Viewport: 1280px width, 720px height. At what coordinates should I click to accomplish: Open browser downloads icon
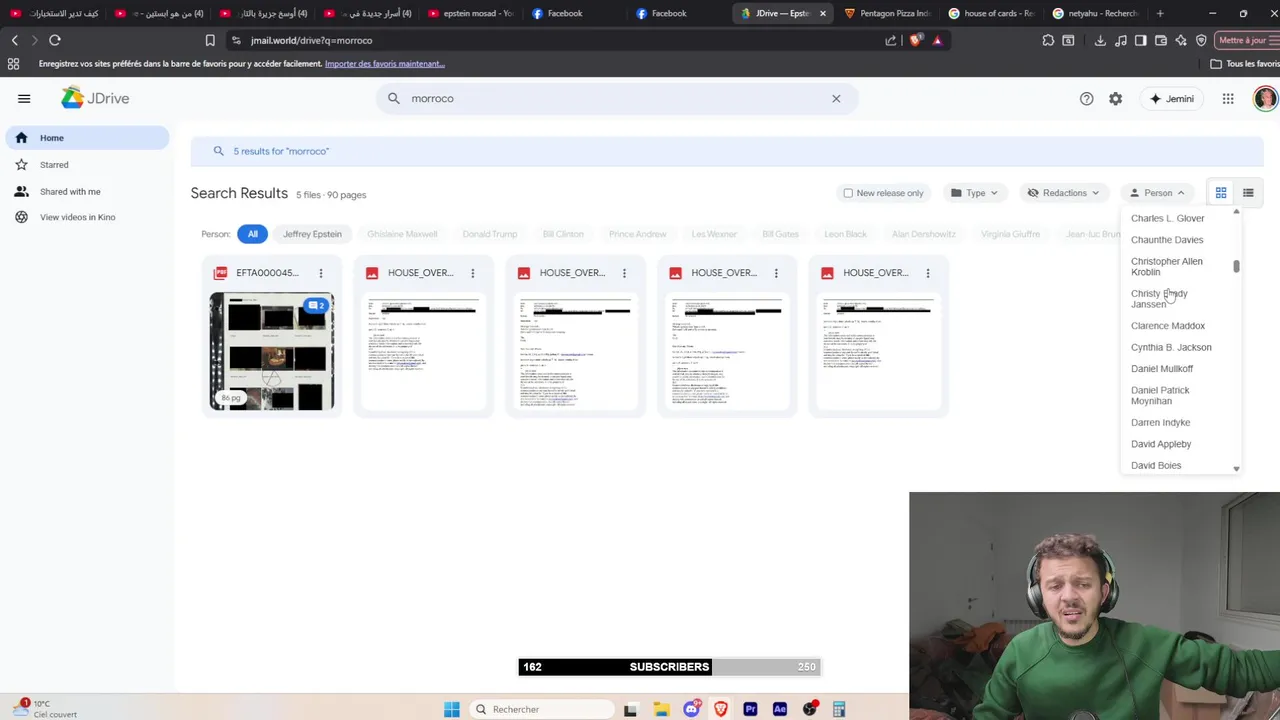pos(1100,40)
